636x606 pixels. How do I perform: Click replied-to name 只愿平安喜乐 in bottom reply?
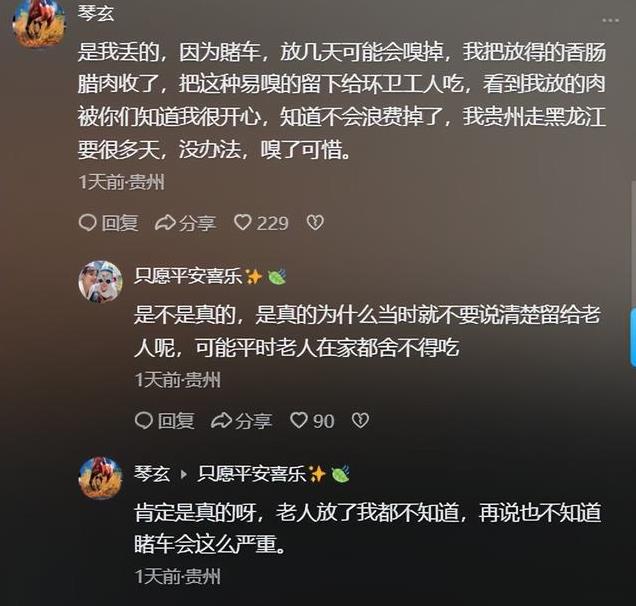click(x=251, y=473)
